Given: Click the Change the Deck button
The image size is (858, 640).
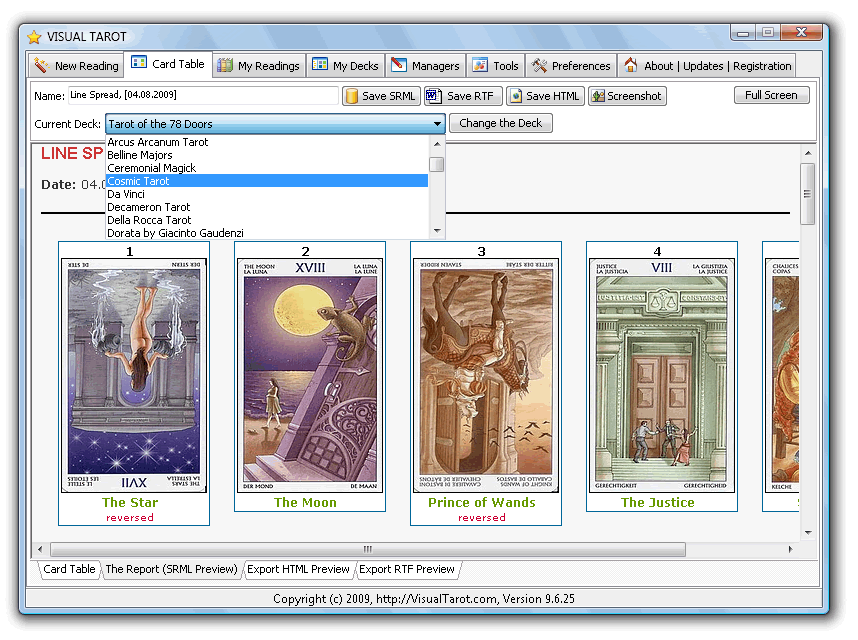Looking at the screenshot, I should [x=500, y=124].
